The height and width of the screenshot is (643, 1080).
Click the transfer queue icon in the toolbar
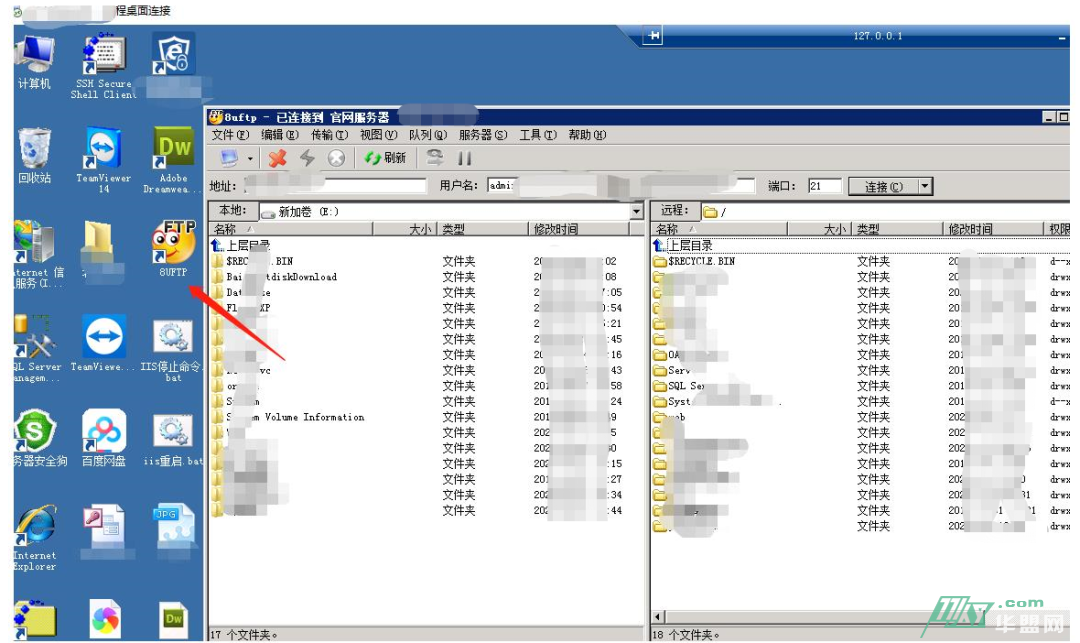tap(434, 158)
